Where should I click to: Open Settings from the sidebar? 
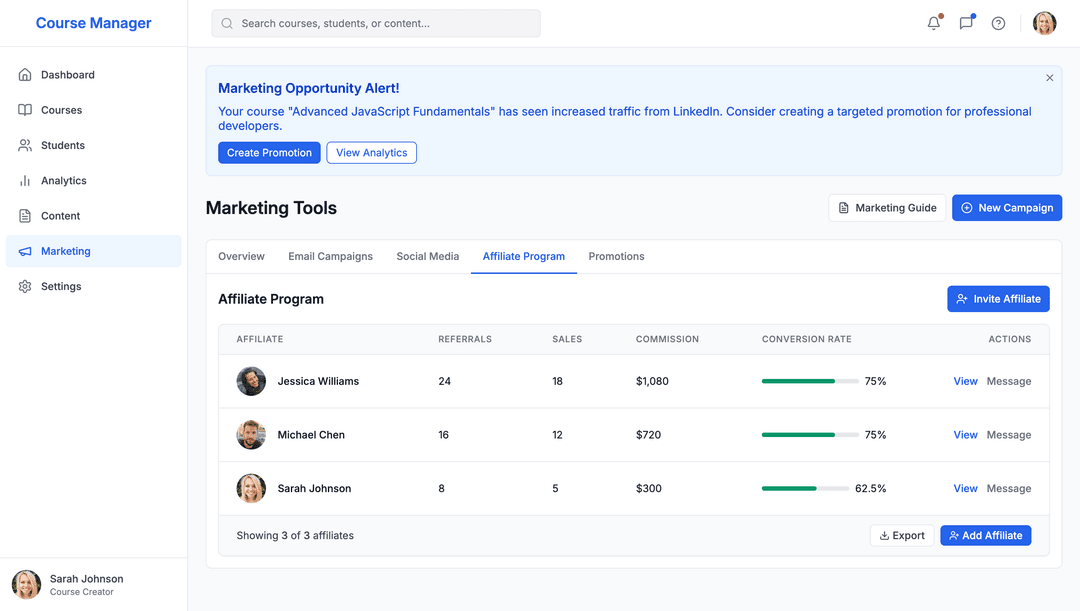coord(60,286)
